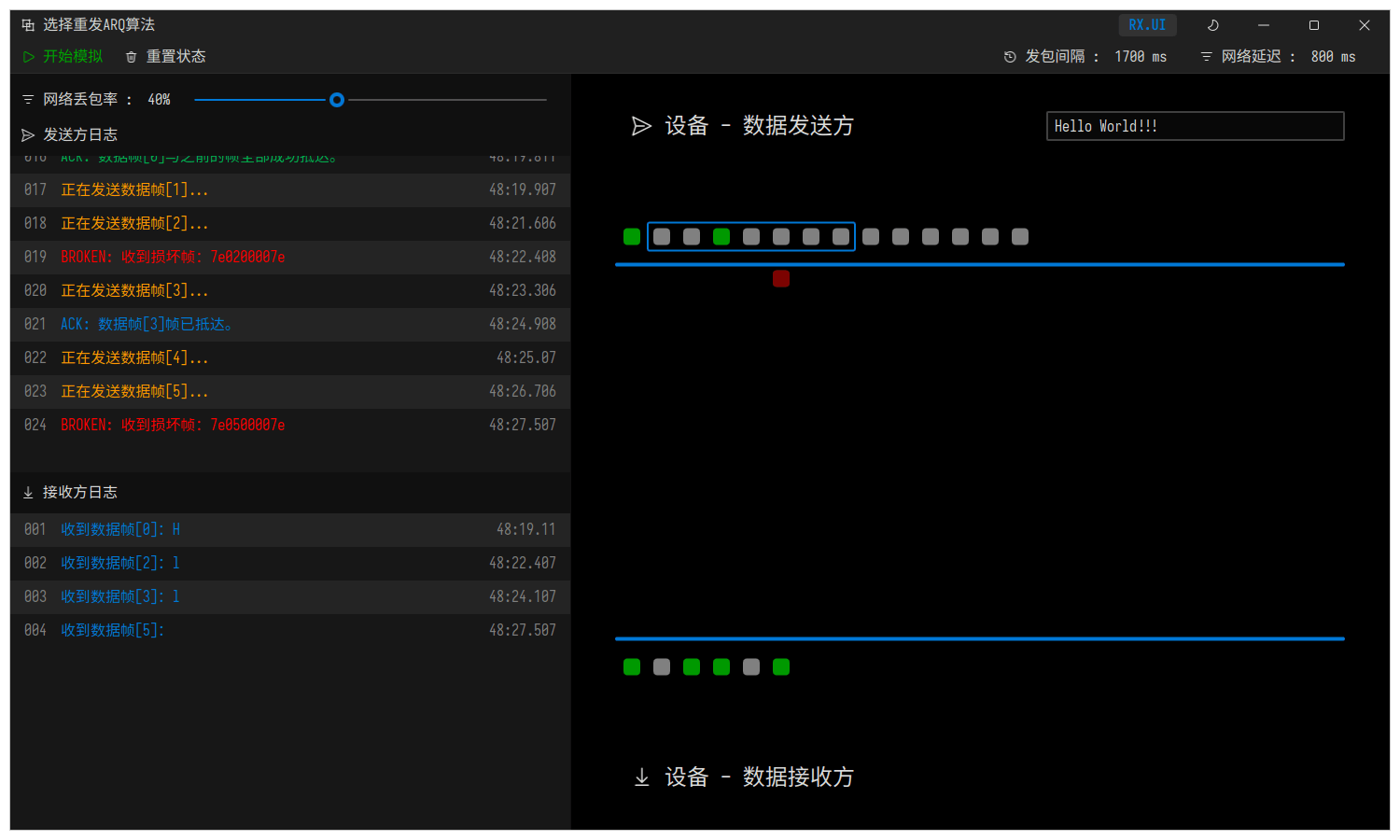Click the 接收方日志 download icon
This screenshot has width=1400, height=840.
tap(28, 493)
